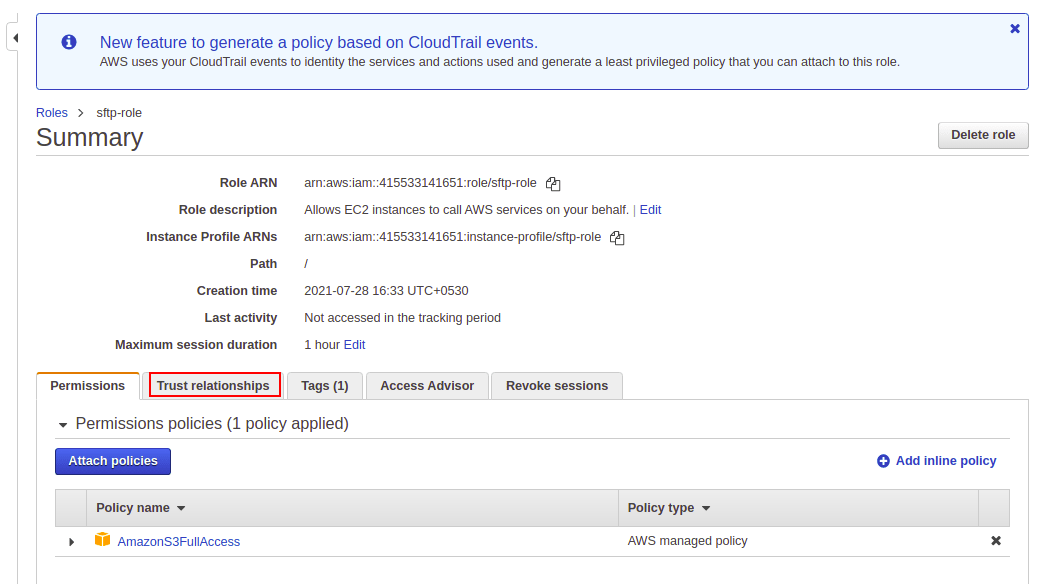Select the role ARN text value

click(421, 183)
